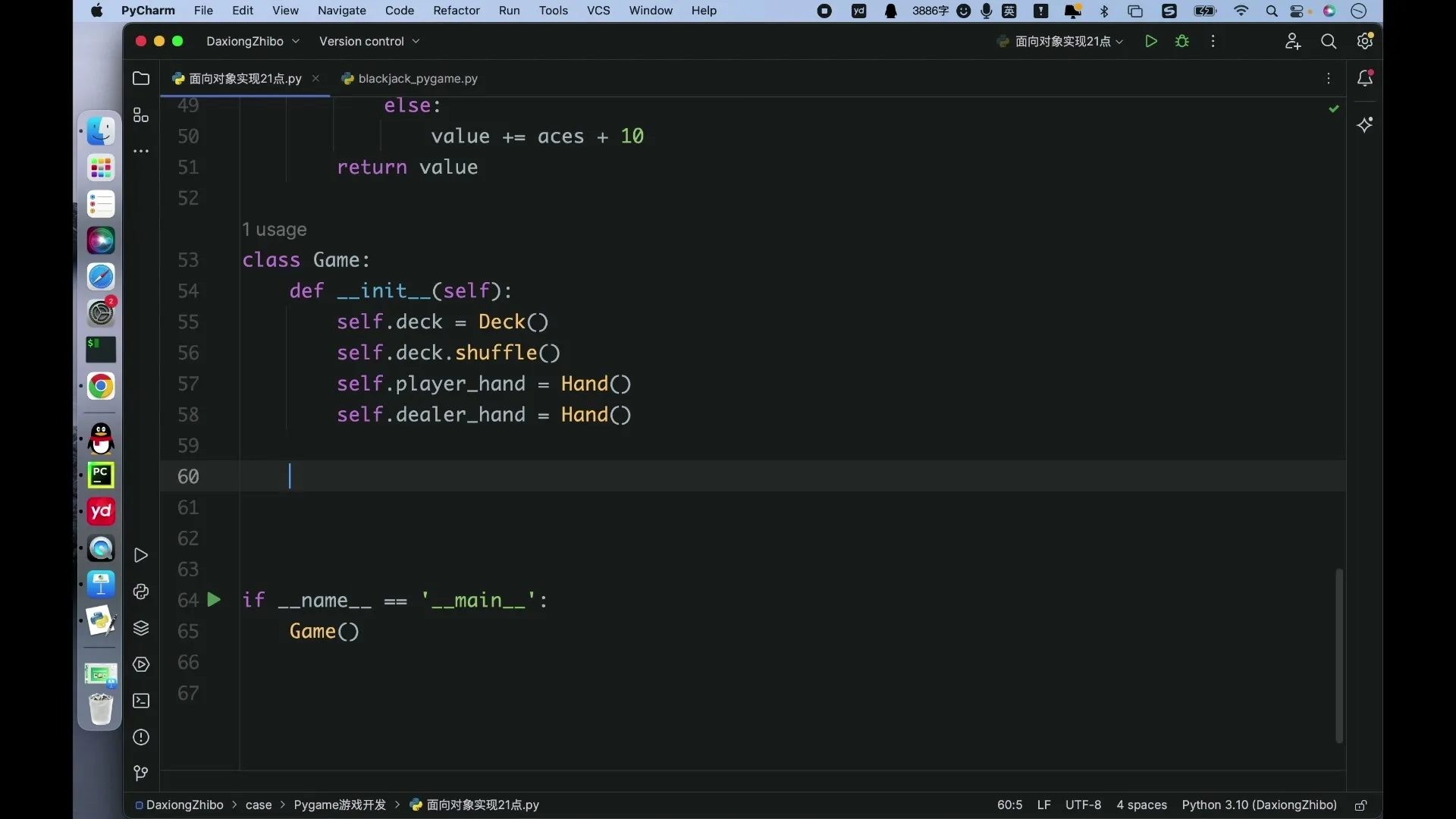Open editor tab options vertical dots
Image resolution: width=1456 pixels, height=819 pixels.
click(1329, 78)
